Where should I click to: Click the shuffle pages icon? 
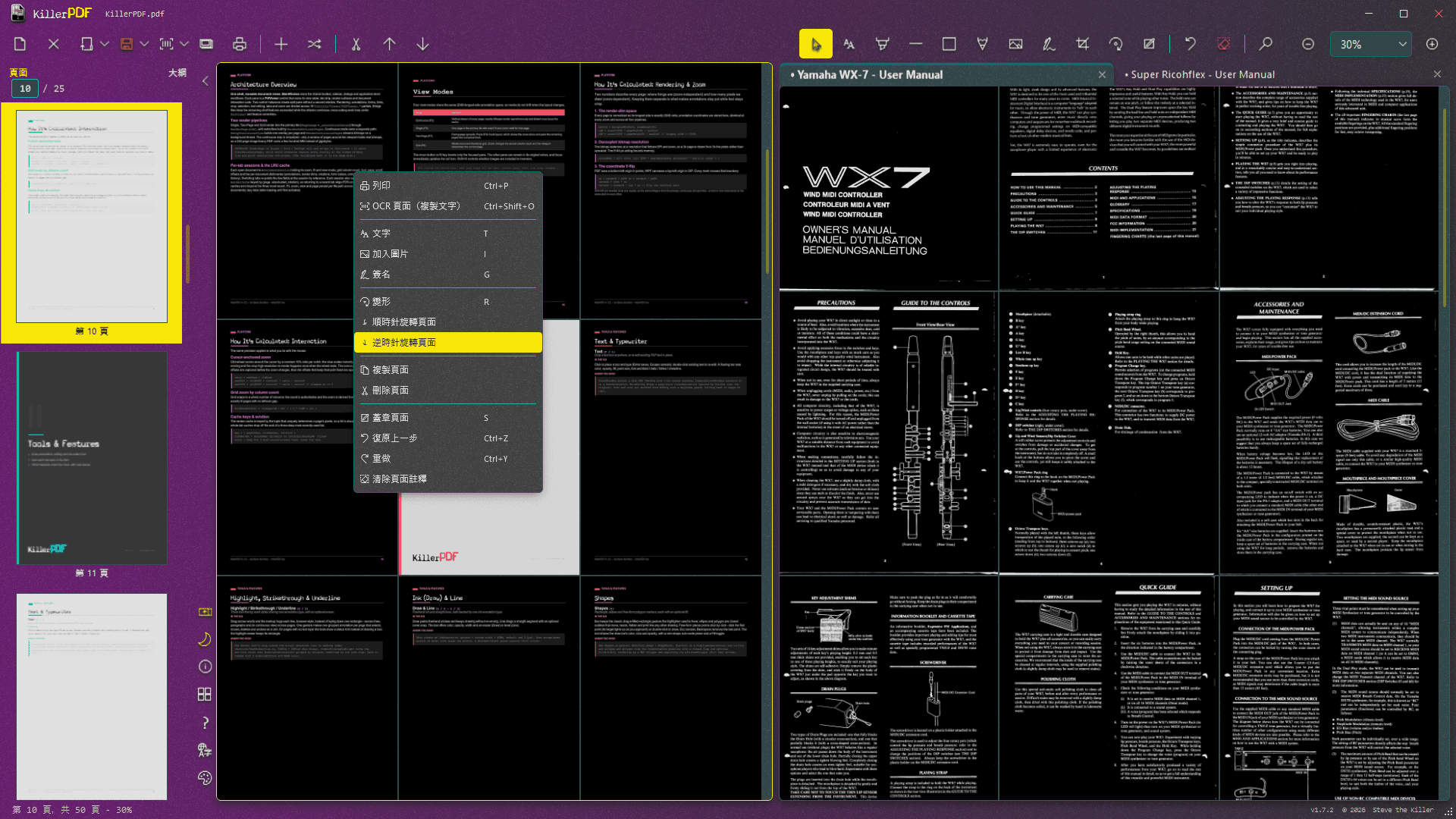314,44
